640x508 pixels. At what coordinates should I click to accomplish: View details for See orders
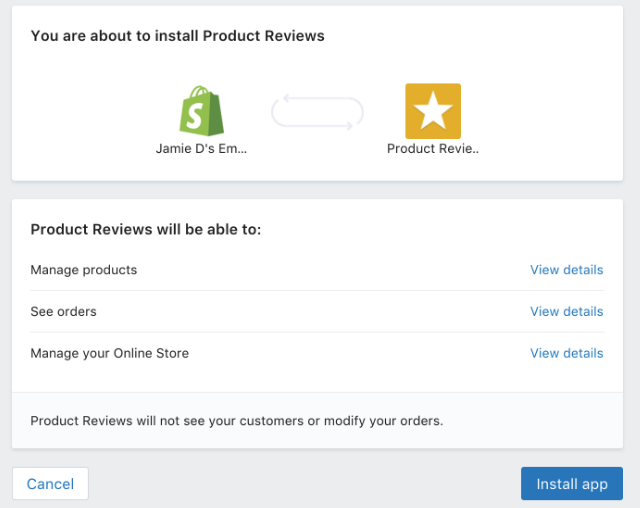coord(567,311)
